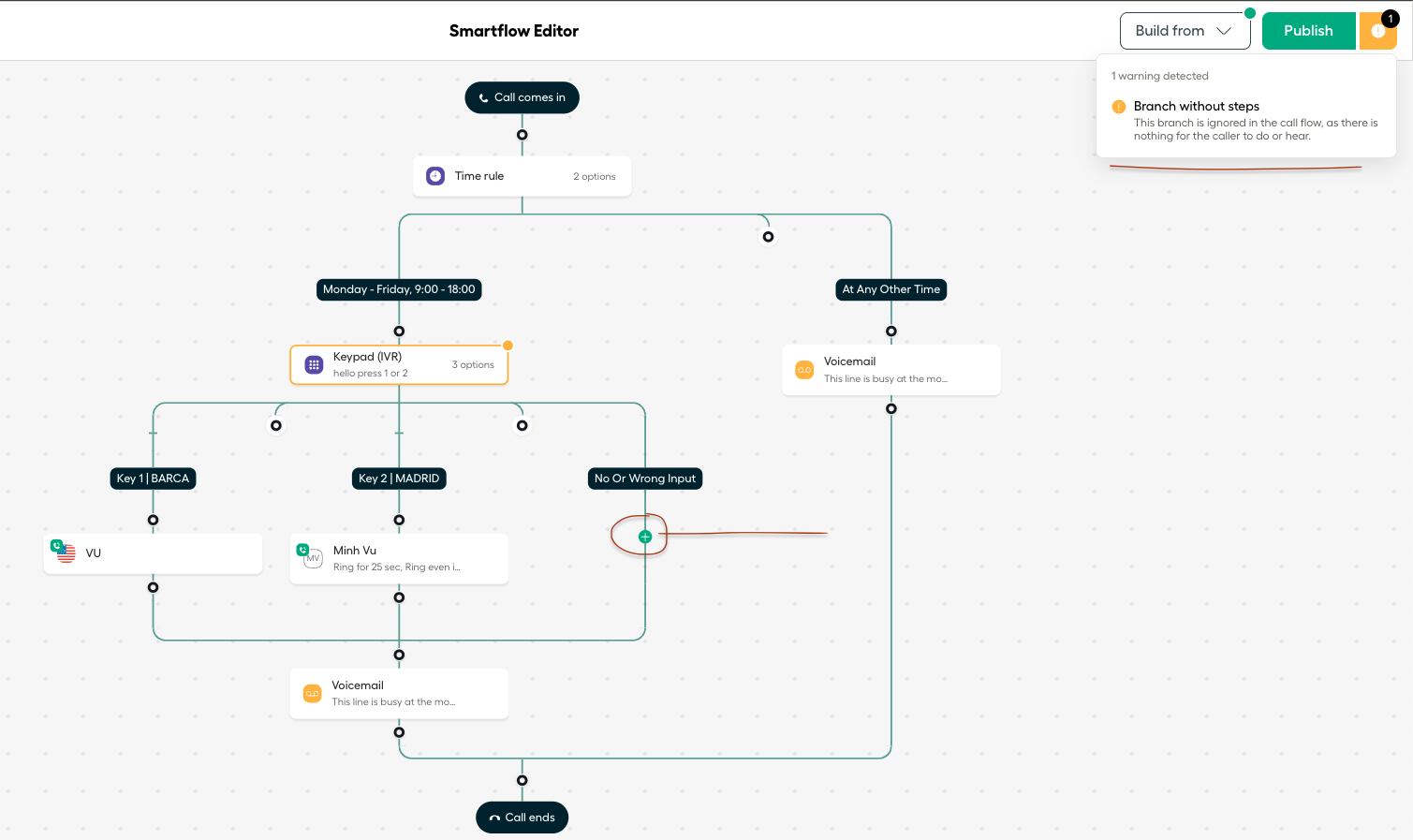The image size is (1413, 840).
Task: Open the bottom Voicemail step card
Action: (399, 693)
